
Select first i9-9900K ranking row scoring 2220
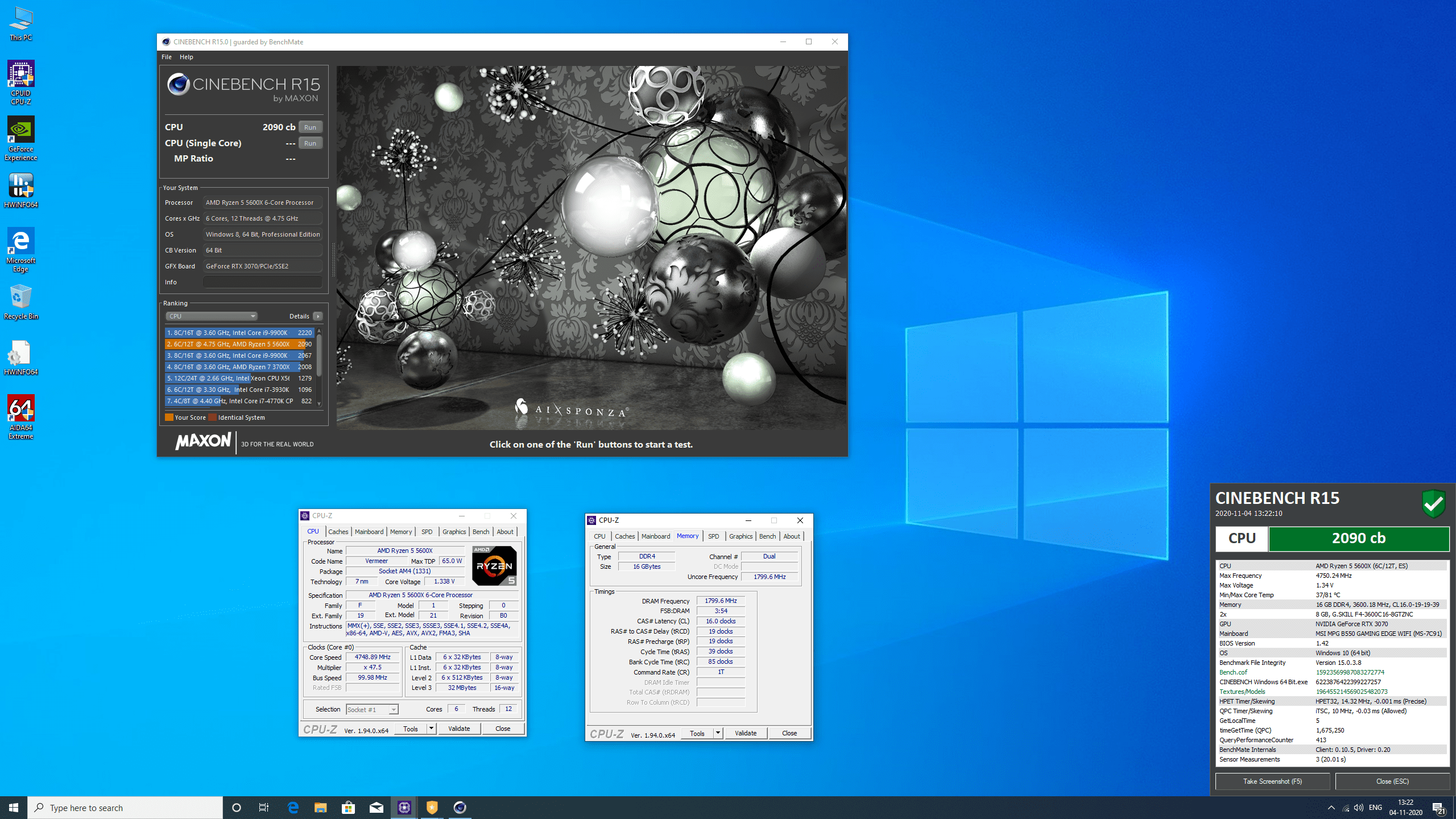239,333
